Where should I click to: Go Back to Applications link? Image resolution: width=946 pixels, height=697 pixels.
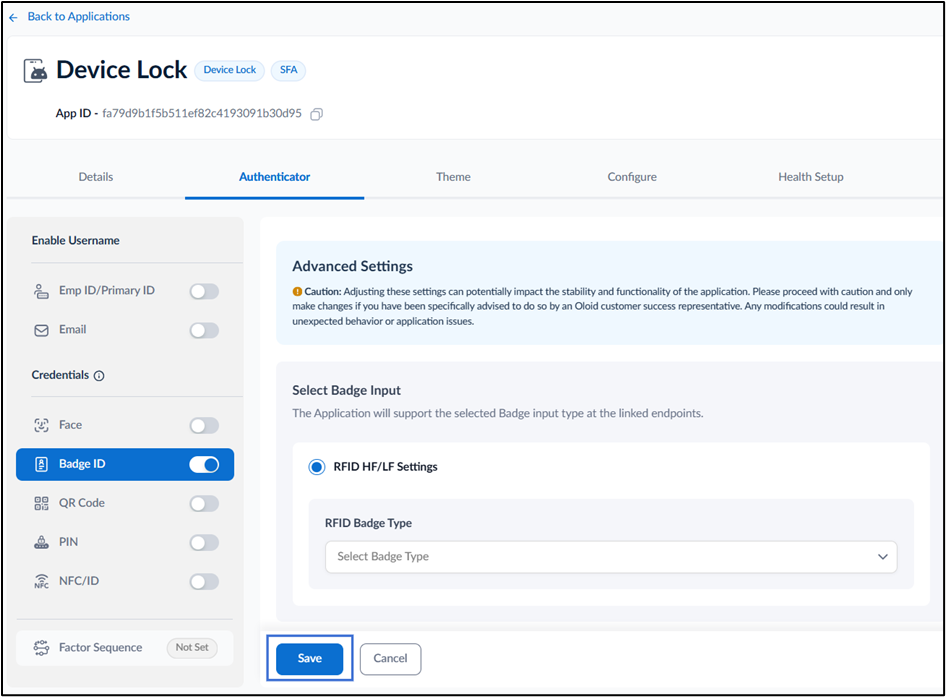click(x=78, y=17)
